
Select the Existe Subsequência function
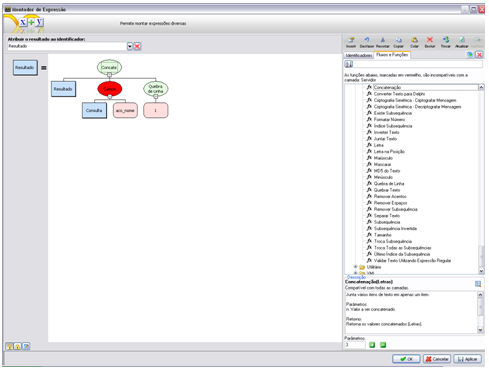[393, 113]
